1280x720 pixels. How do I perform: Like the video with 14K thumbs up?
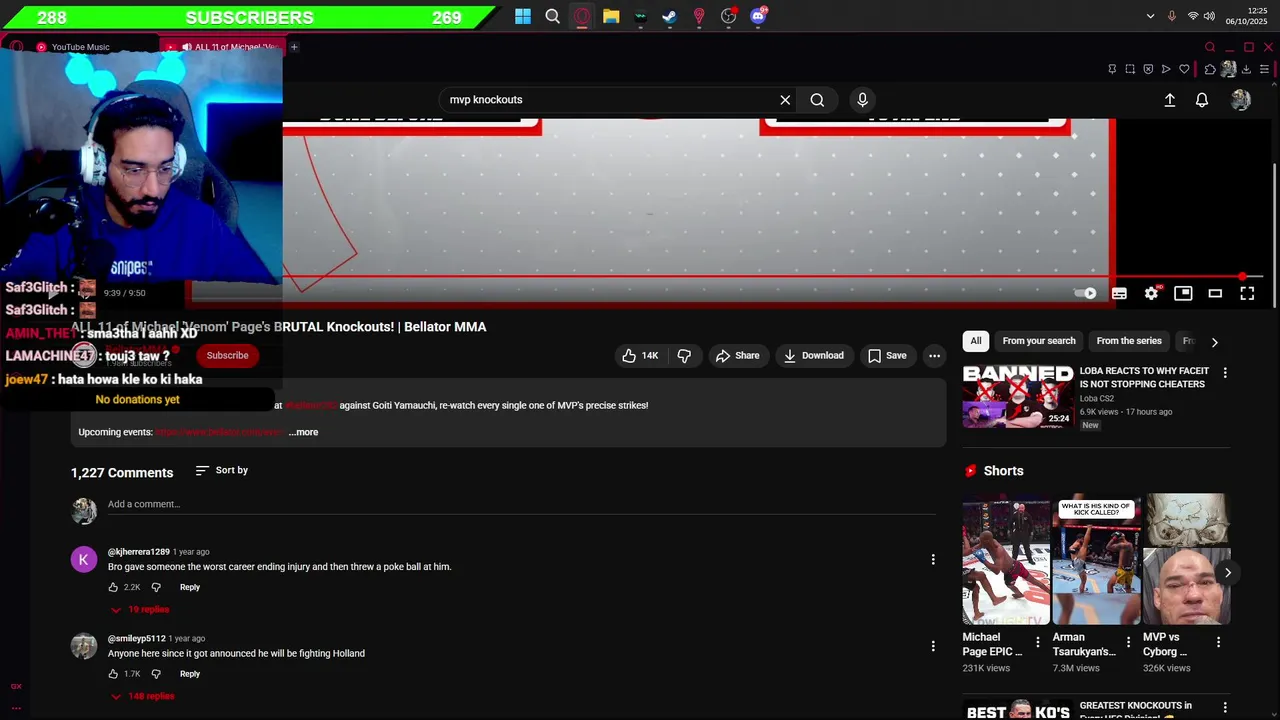click(x=640, y=355)
